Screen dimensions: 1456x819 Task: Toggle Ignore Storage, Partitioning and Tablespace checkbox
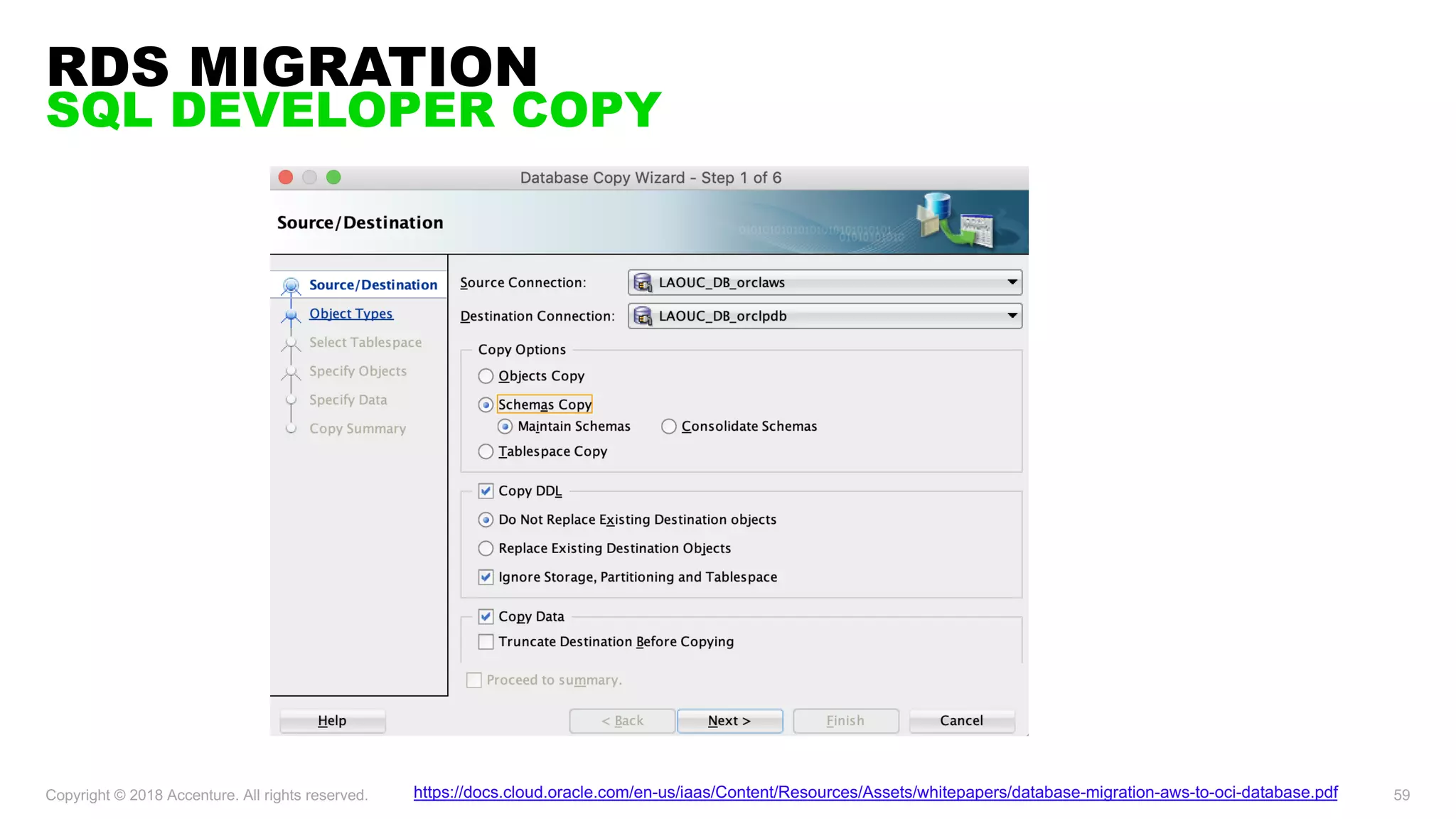pyautogui.click(x=486, y=577)
